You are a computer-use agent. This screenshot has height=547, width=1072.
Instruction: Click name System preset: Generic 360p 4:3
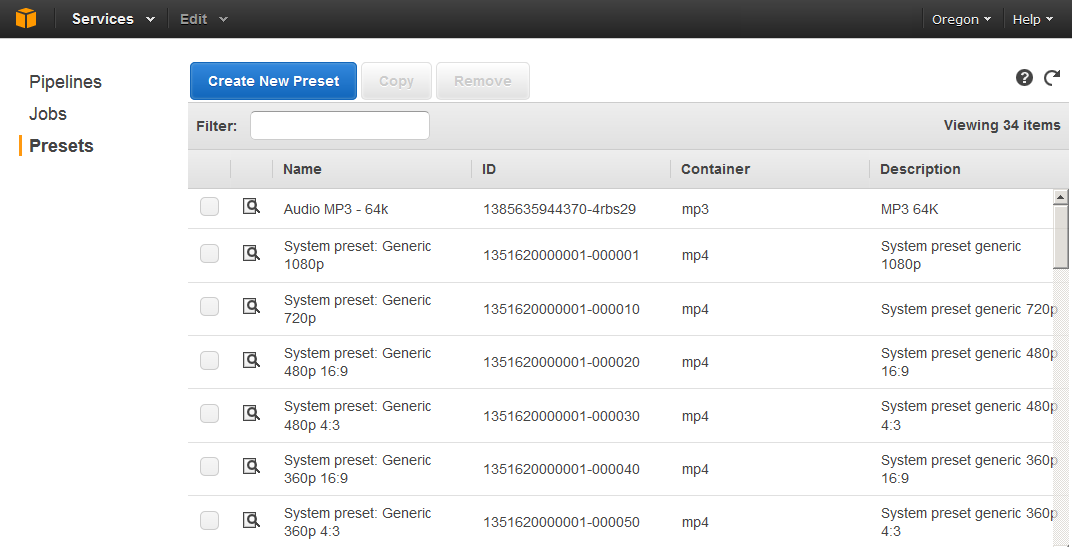tap(358, 522)
